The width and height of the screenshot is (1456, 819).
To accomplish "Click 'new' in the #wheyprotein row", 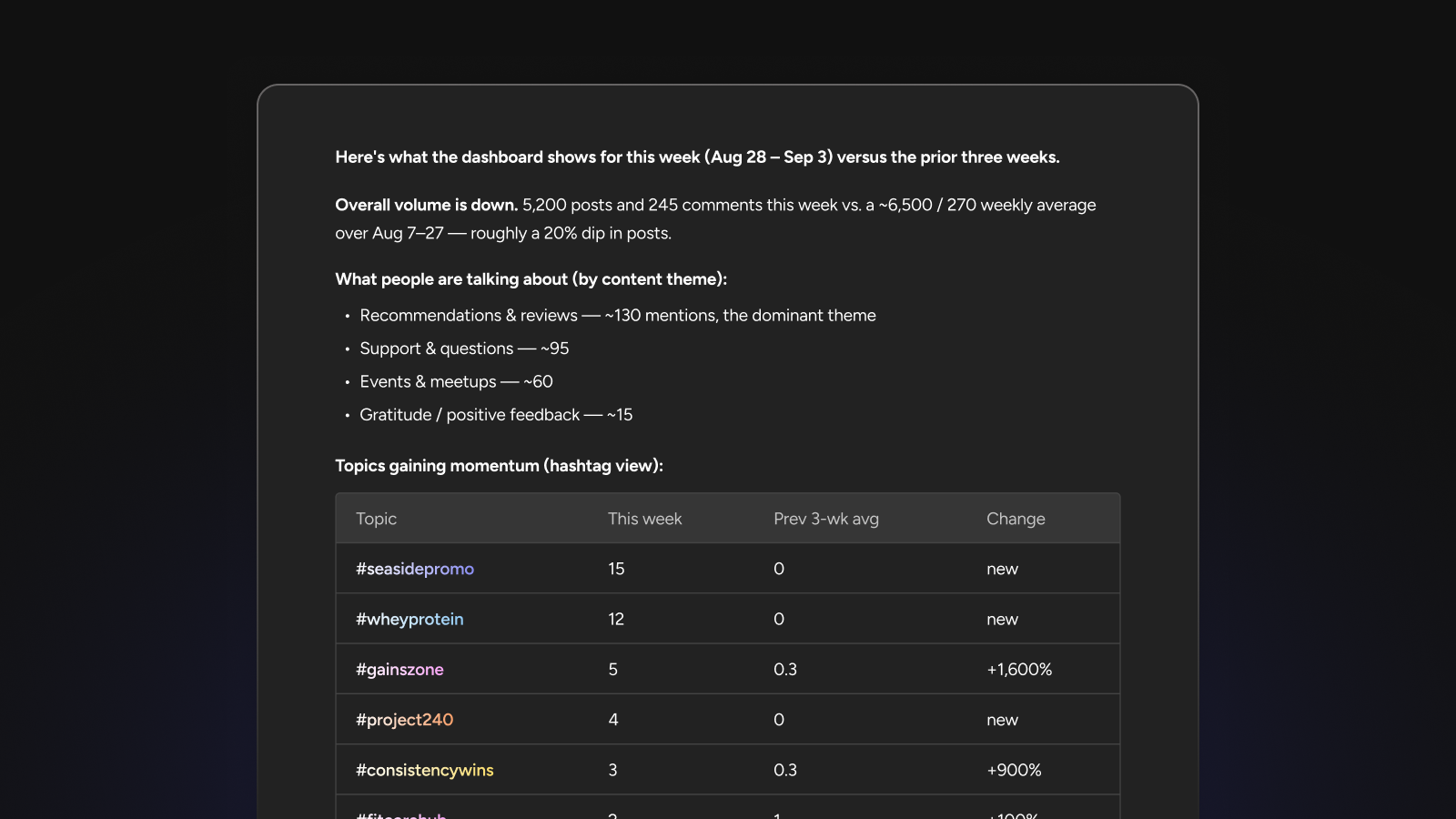I will pyautogui.click(x=1002, y=619).
